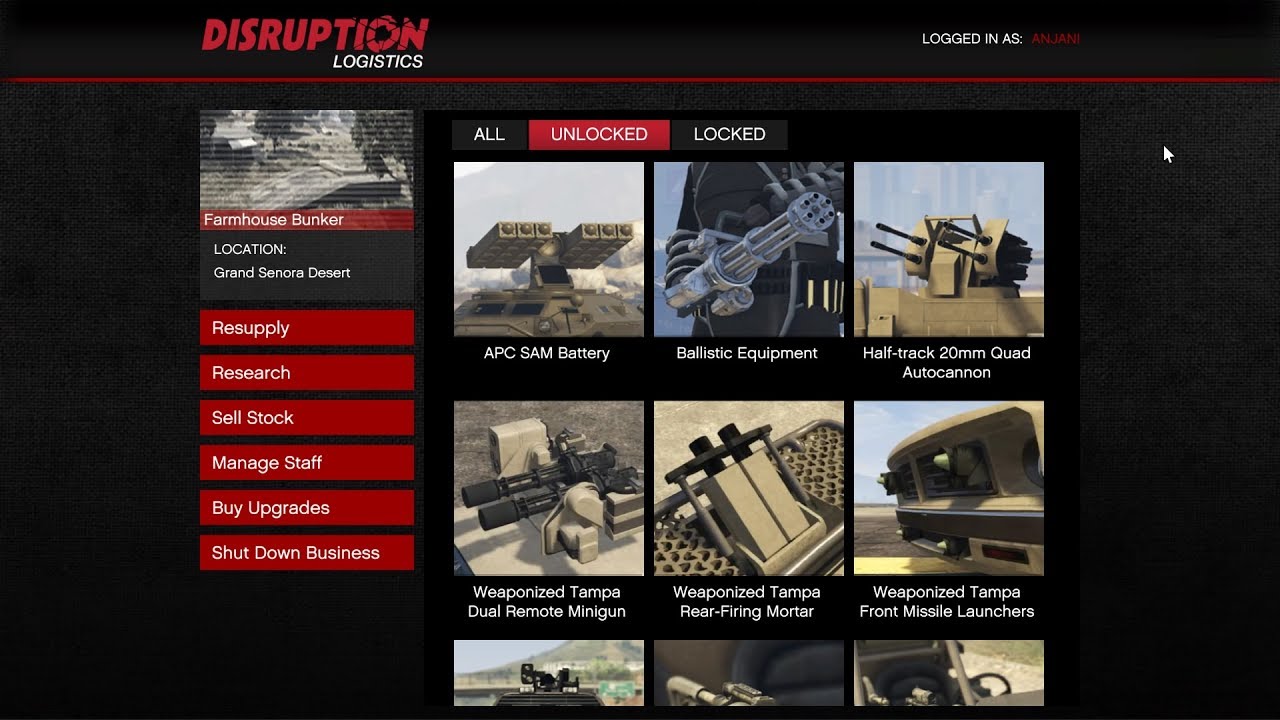Viewport: 1280px width, 720px height.
Task: Open the Half-track 20mm Quad Autocannon picture
Action: 949,249
